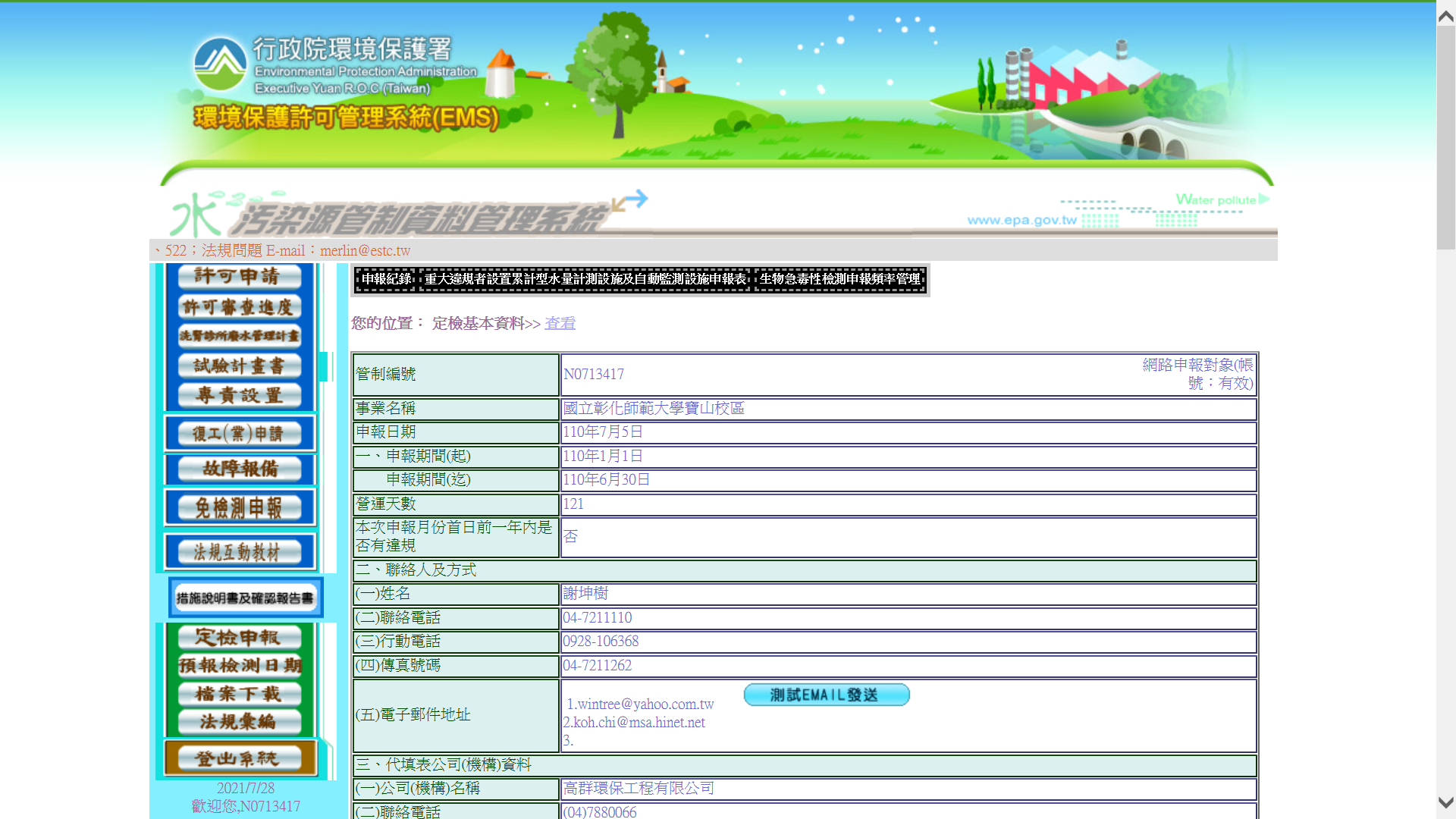Select the 試驗計畫書 sidebar button
Screen dimensions: 1456x819
(x=240, y=366)
